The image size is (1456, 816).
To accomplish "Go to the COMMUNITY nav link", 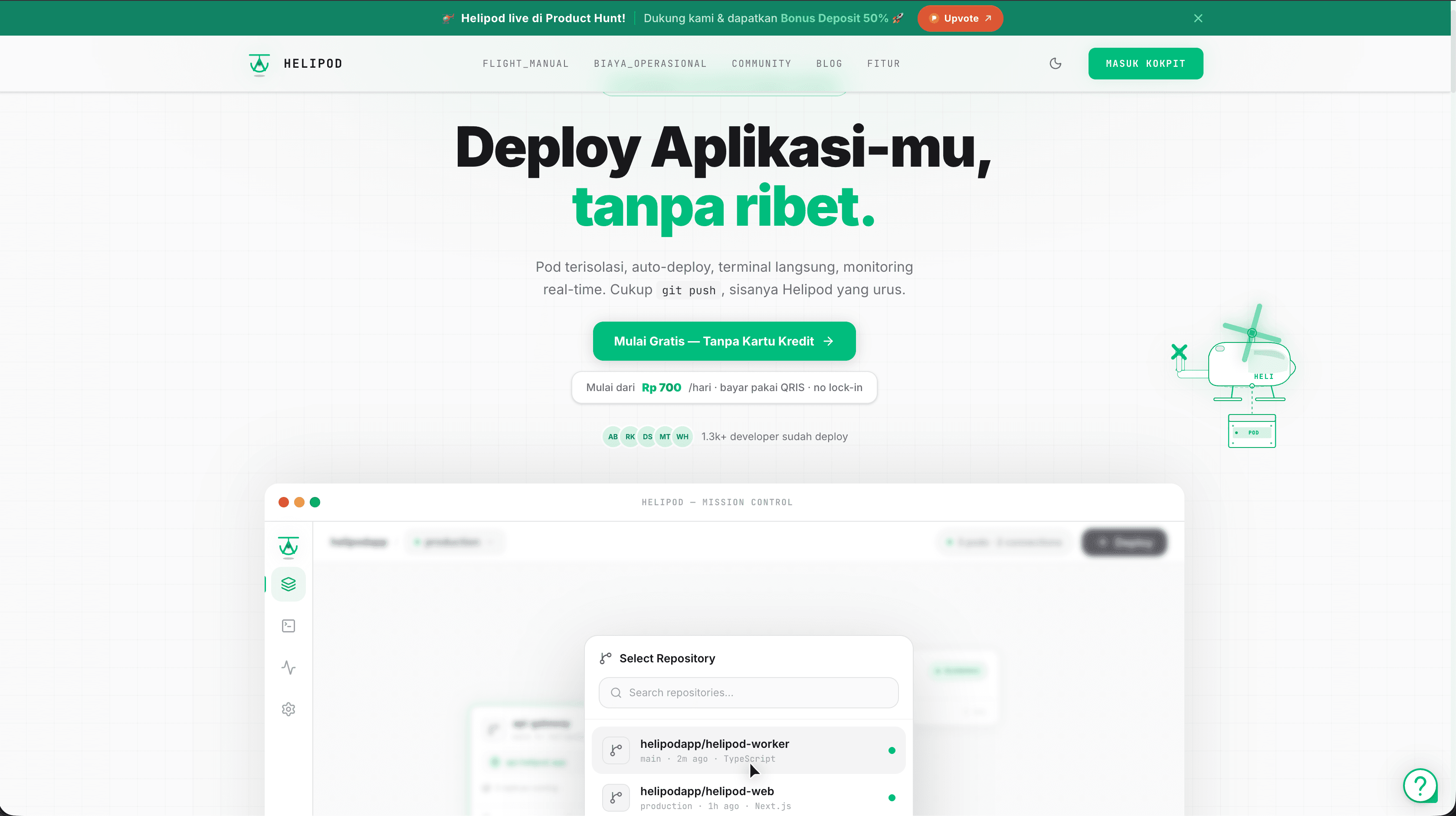I will pyautogui.click(x=761, y=64).
